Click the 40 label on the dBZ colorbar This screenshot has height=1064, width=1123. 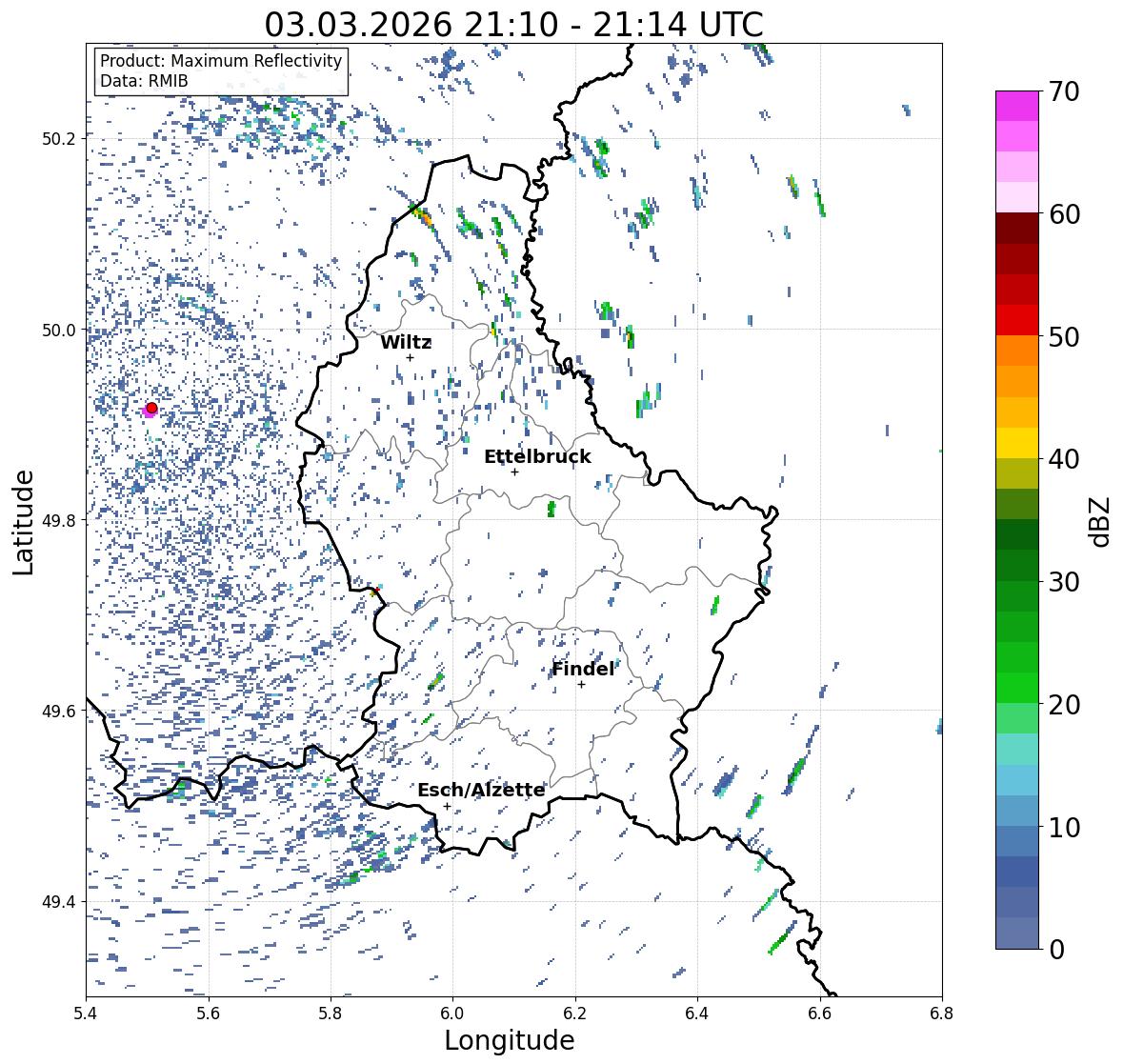[1064, 459]
